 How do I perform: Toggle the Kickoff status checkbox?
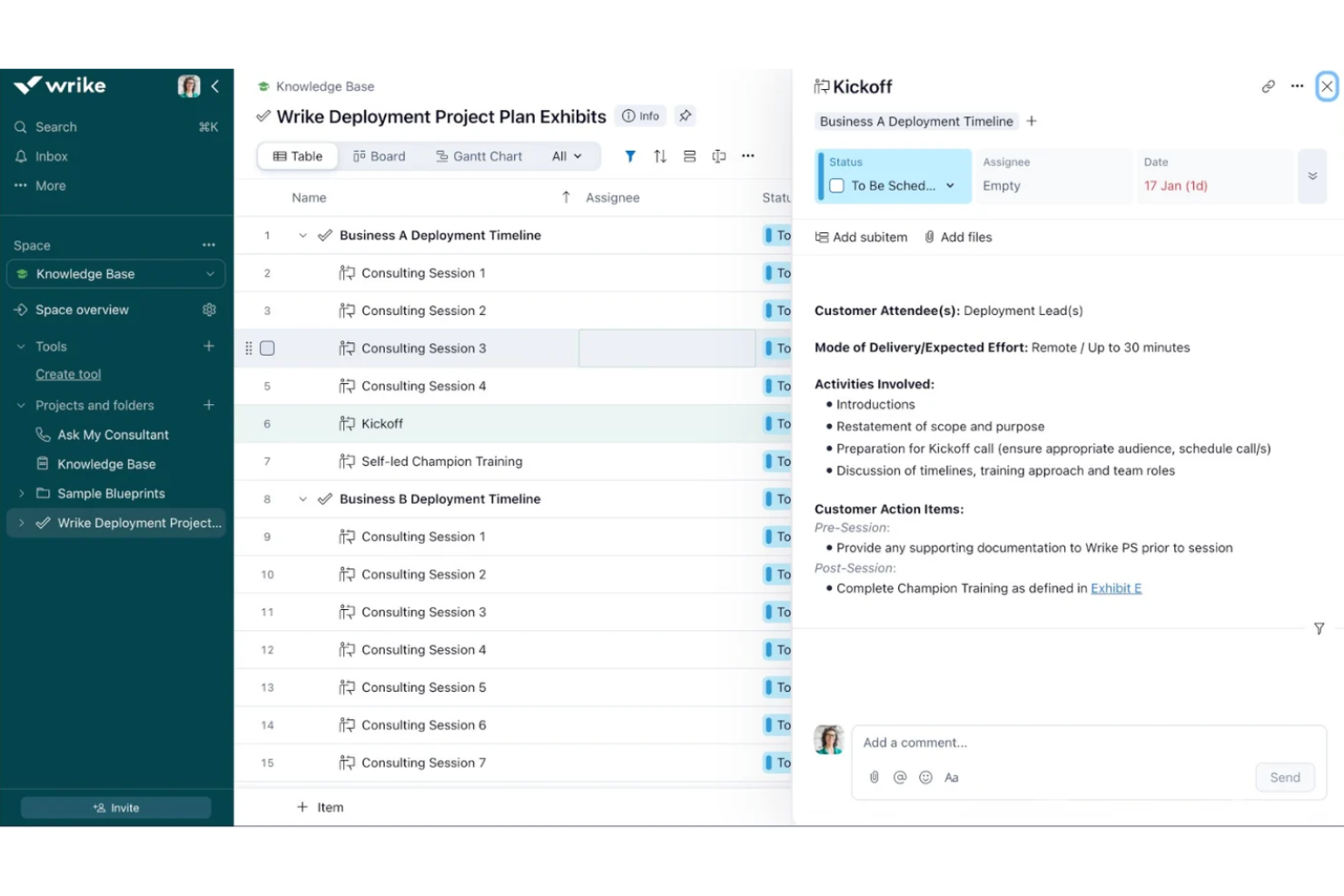(836, 185)
